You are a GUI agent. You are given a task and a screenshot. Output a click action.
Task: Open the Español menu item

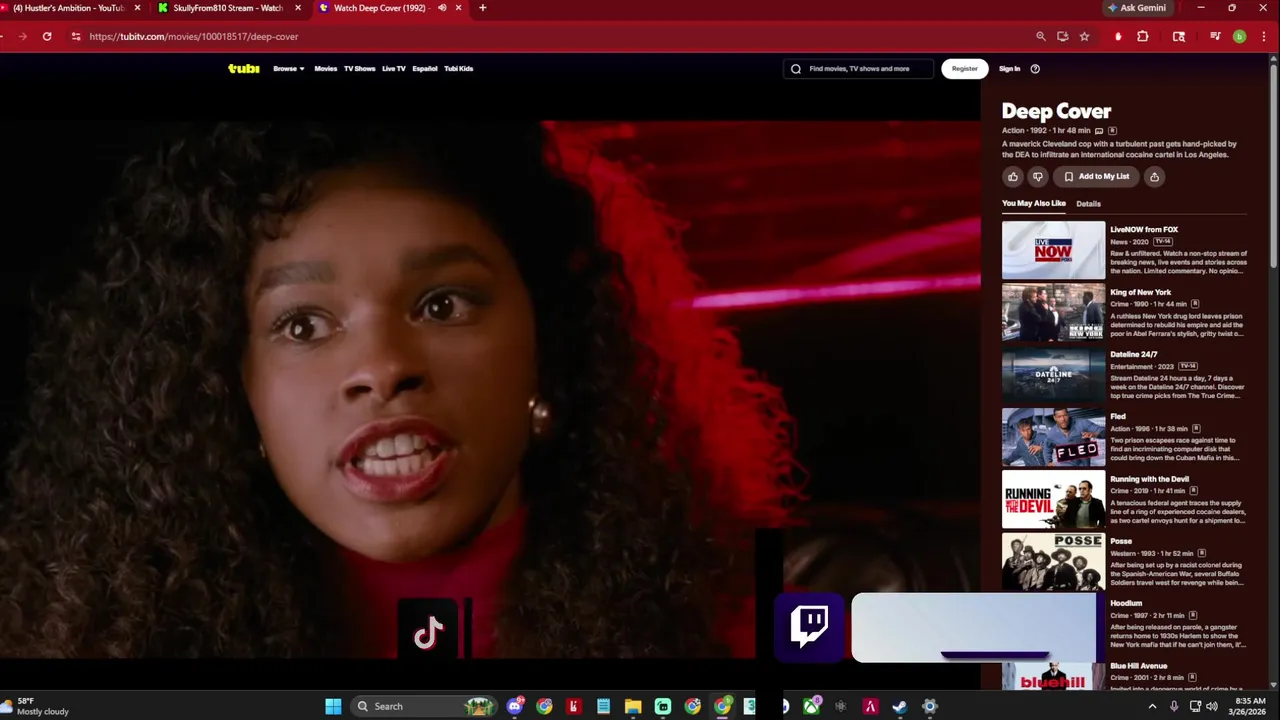425,69
